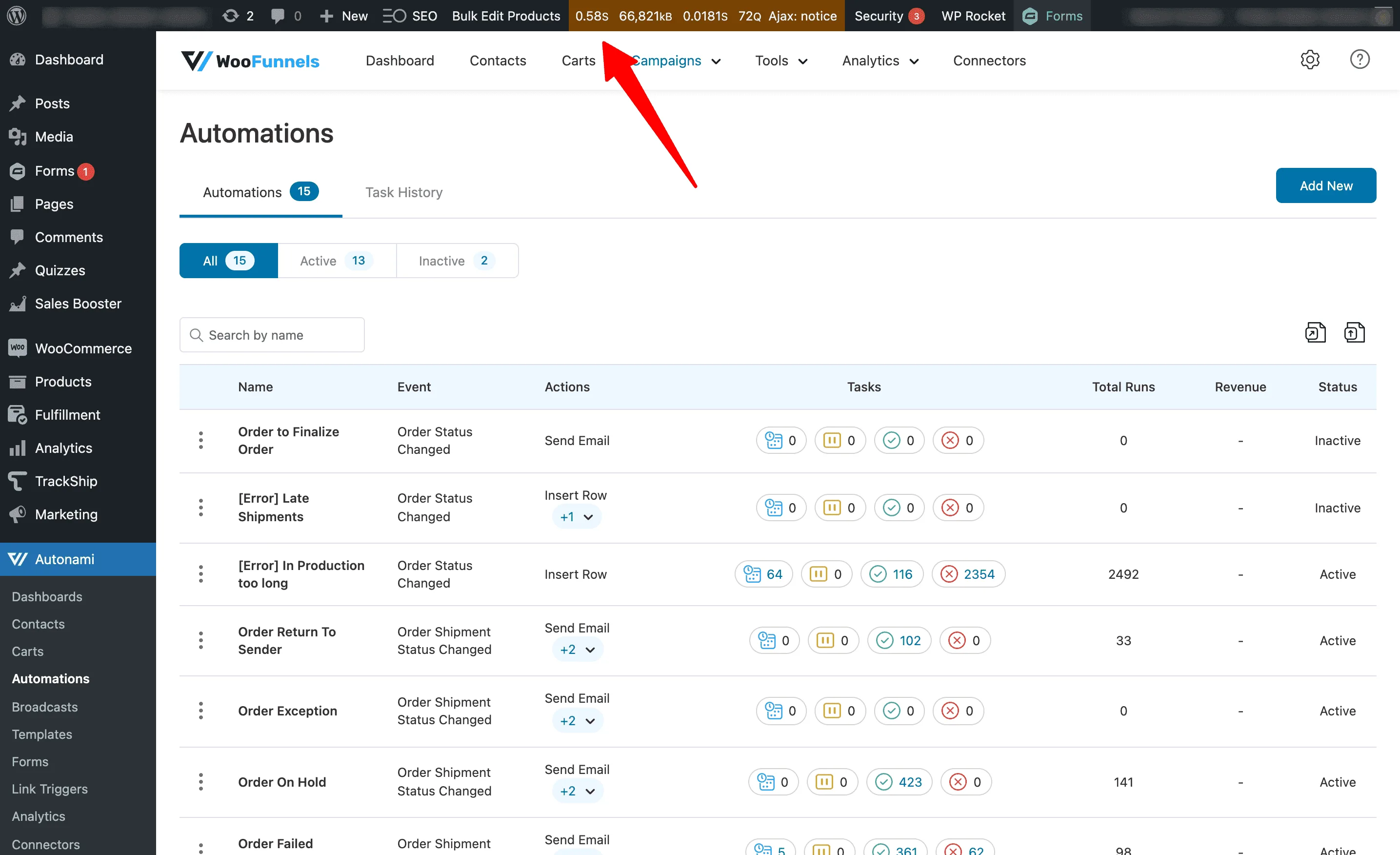The image size is (1400, 855).
Task: Filter by Inactive automations
Action: click(x=457, y=261)
